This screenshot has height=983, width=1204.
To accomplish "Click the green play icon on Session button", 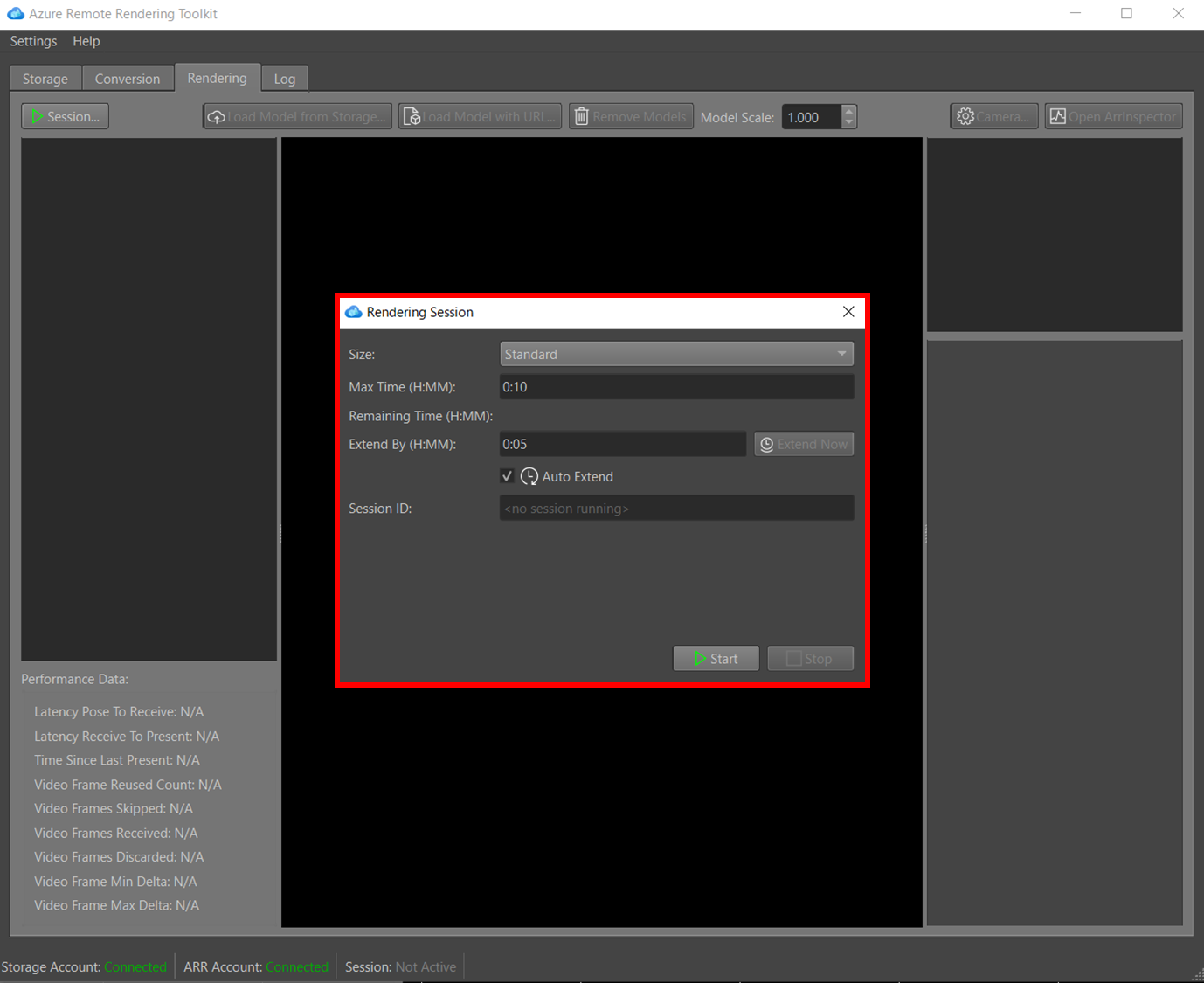I will 38,115.
